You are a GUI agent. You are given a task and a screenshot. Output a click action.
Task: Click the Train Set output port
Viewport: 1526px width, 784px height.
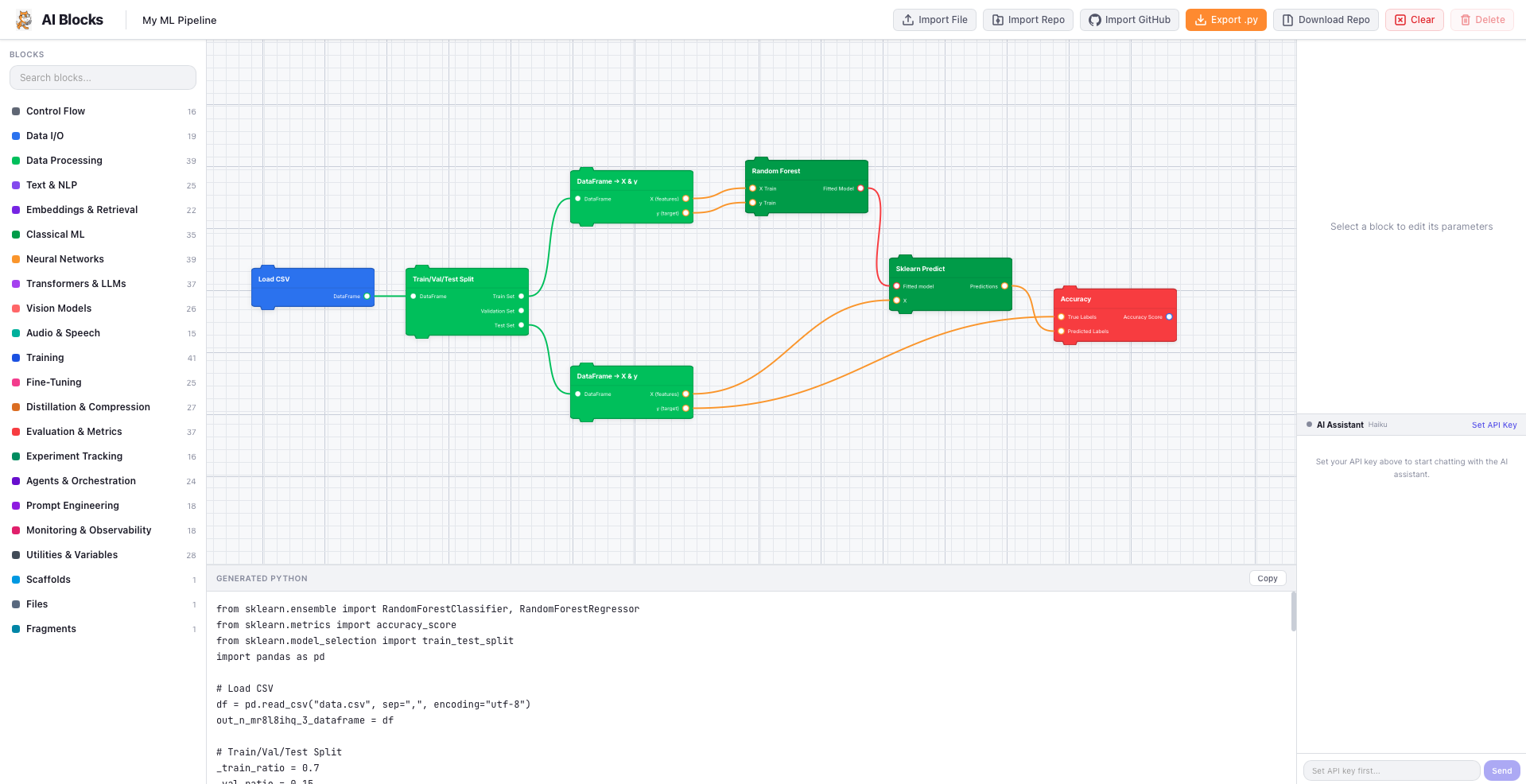[522, 297]
